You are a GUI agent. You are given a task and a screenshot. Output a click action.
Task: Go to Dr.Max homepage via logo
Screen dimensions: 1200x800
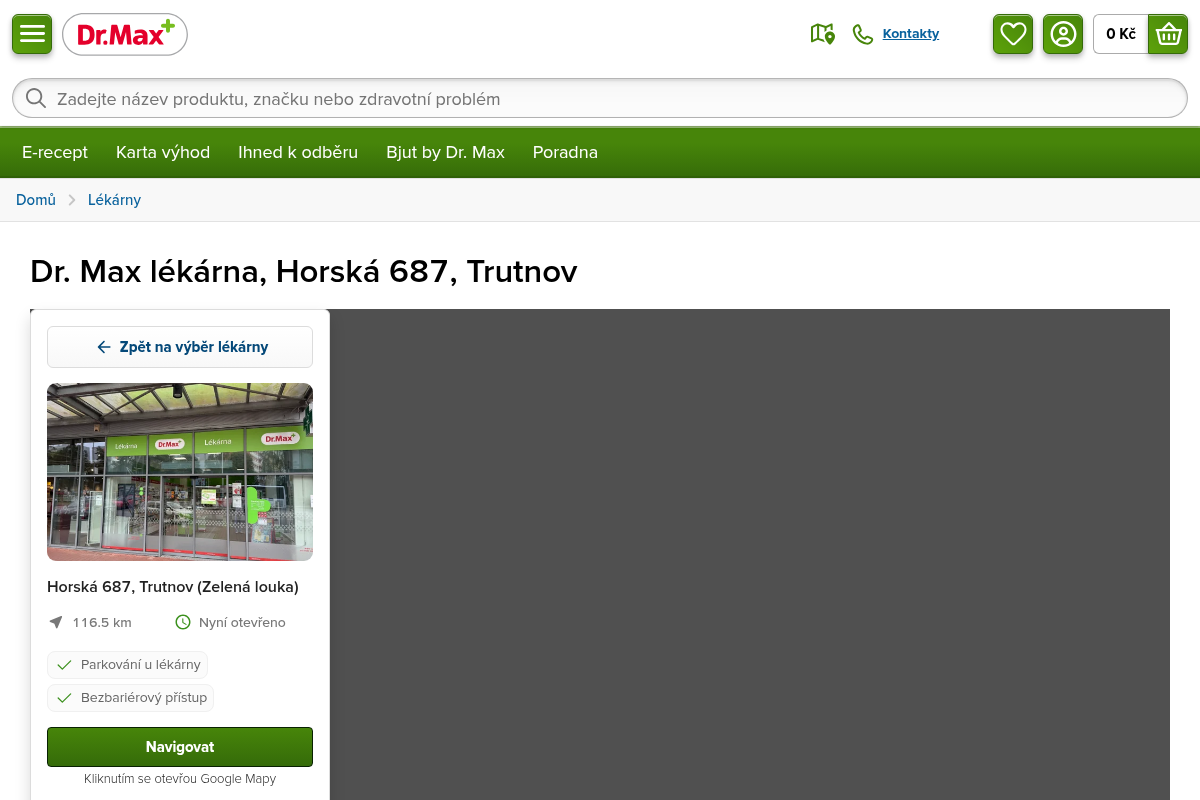coord(125,35)
